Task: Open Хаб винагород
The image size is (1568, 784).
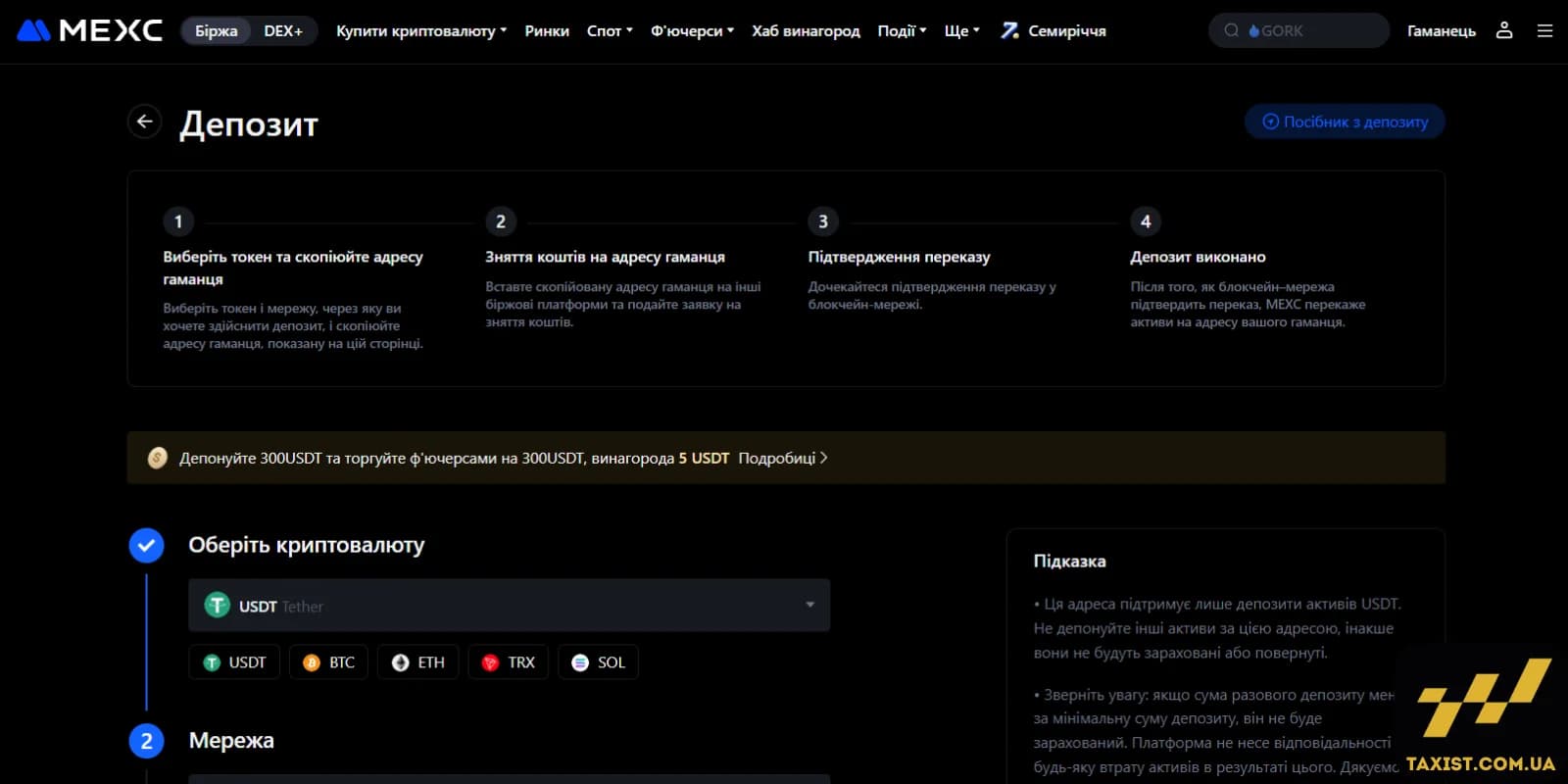Action: click(x=806, y=31)
